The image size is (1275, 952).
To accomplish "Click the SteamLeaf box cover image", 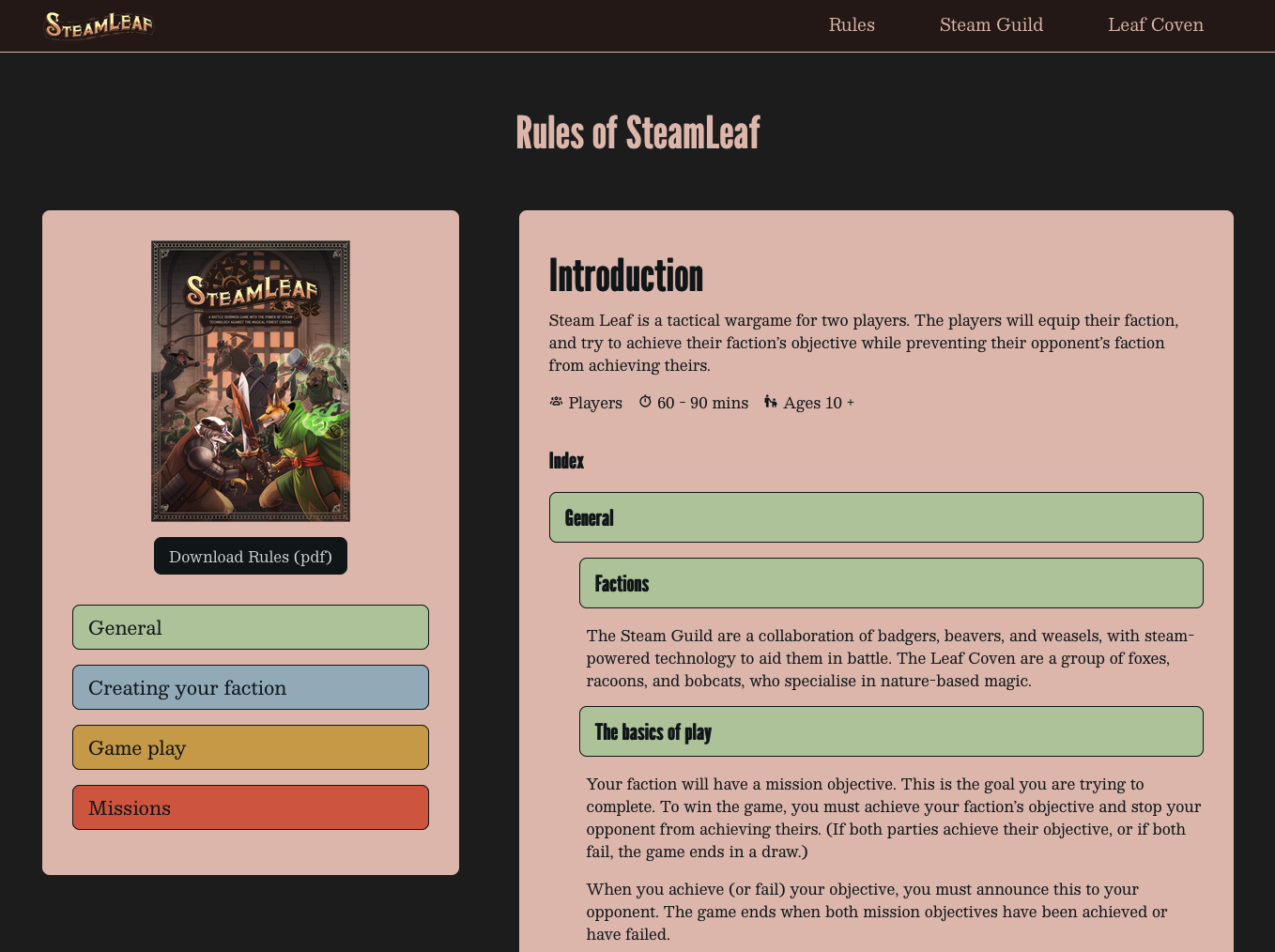I will [251, 381].
